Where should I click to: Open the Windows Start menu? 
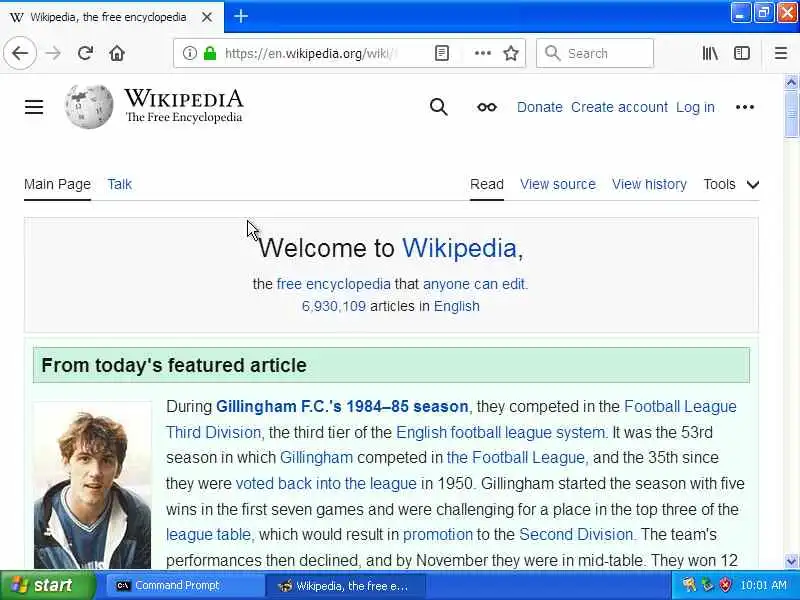47,585
